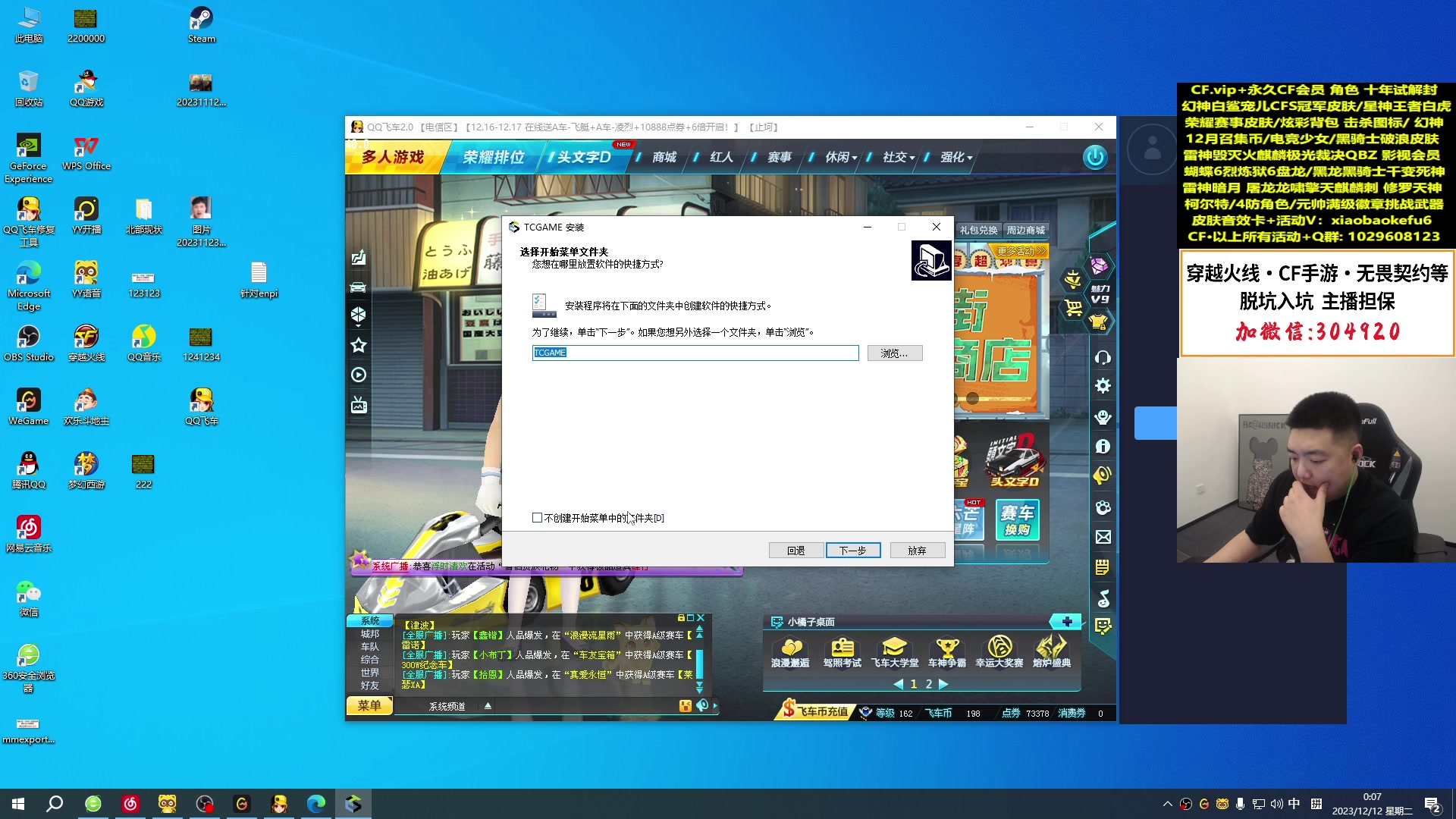Click the garage car icon in left sidebar
1456x819 pixels.
[x=359, y=287]
